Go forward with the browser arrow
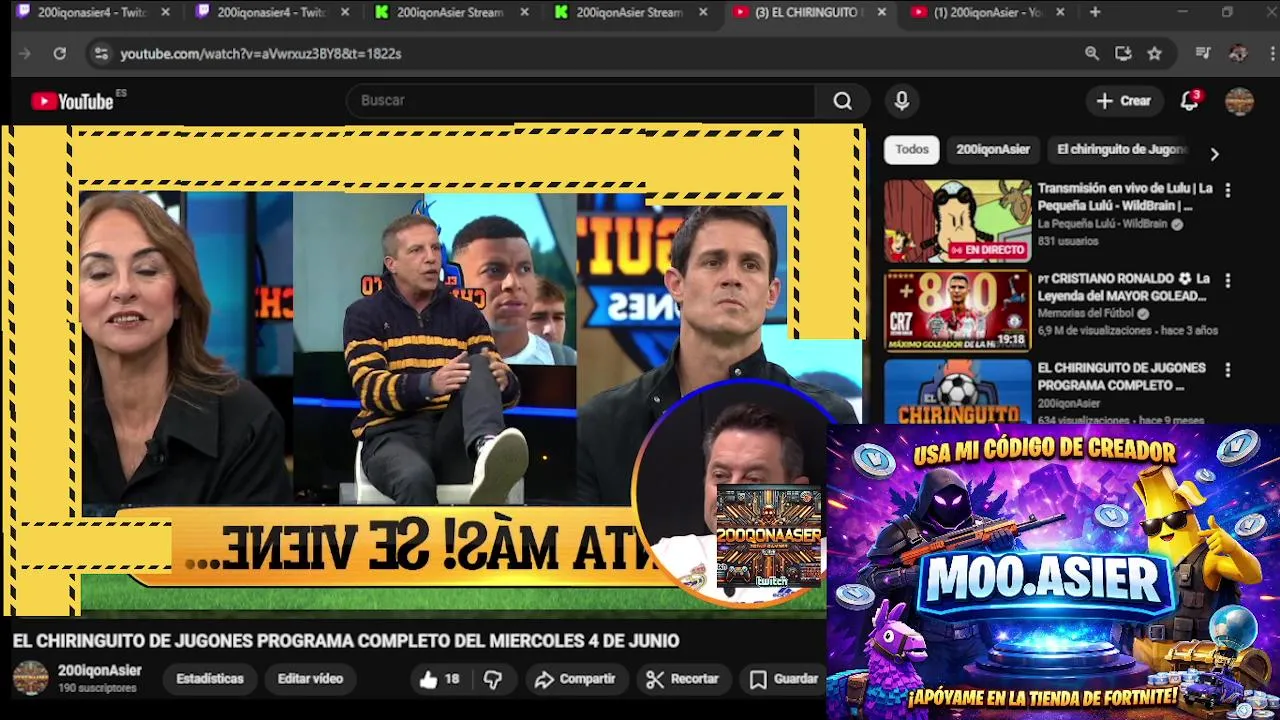 coord(25,54)
